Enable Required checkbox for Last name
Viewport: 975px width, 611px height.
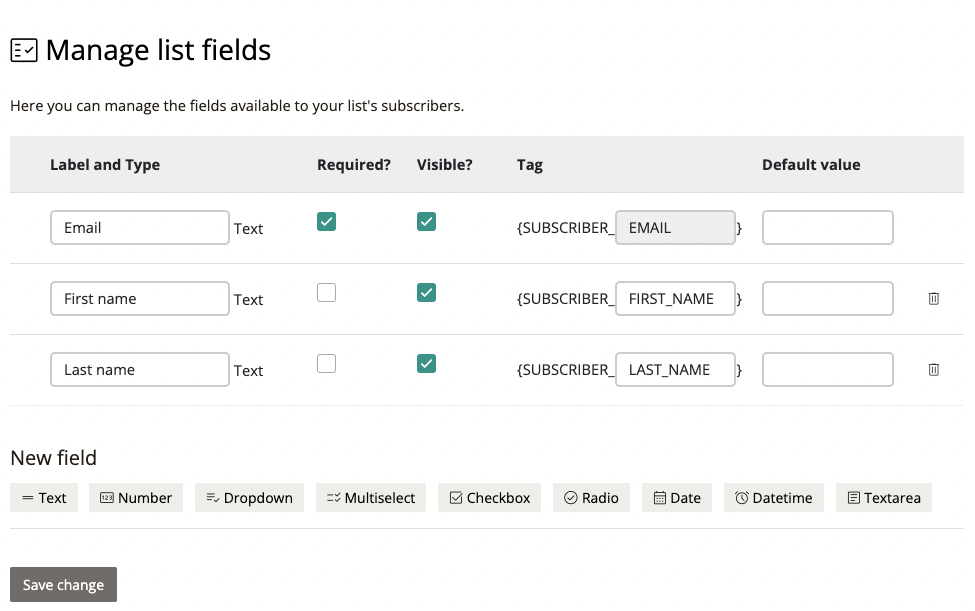pos(326,363)
